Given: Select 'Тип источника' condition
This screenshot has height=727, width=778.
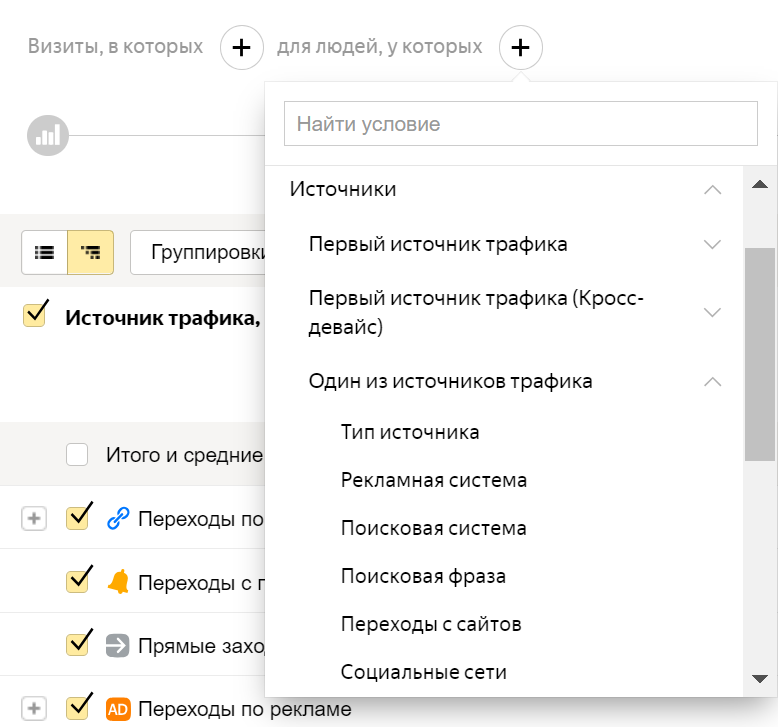Looking at the screenshot, I should pyautogui.click(x=410, y=432).
